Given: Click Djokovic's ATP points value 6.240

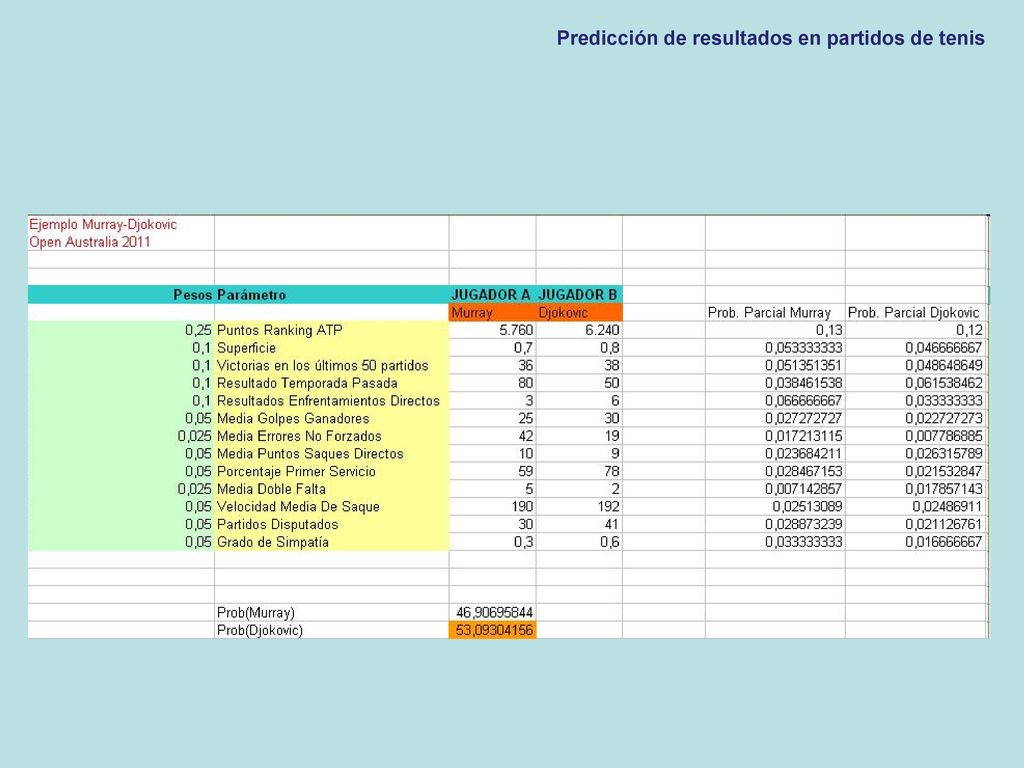Looking at the screenshot, I should tap(602, 330).
